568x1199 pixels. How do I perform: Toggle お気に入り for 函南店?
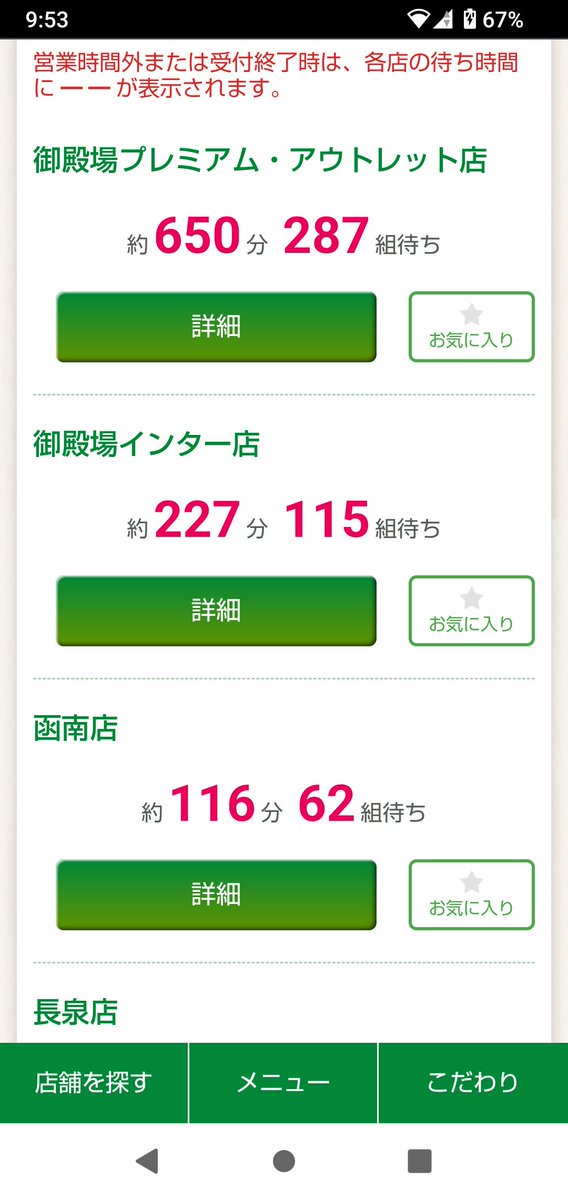(x=472, y=895)
